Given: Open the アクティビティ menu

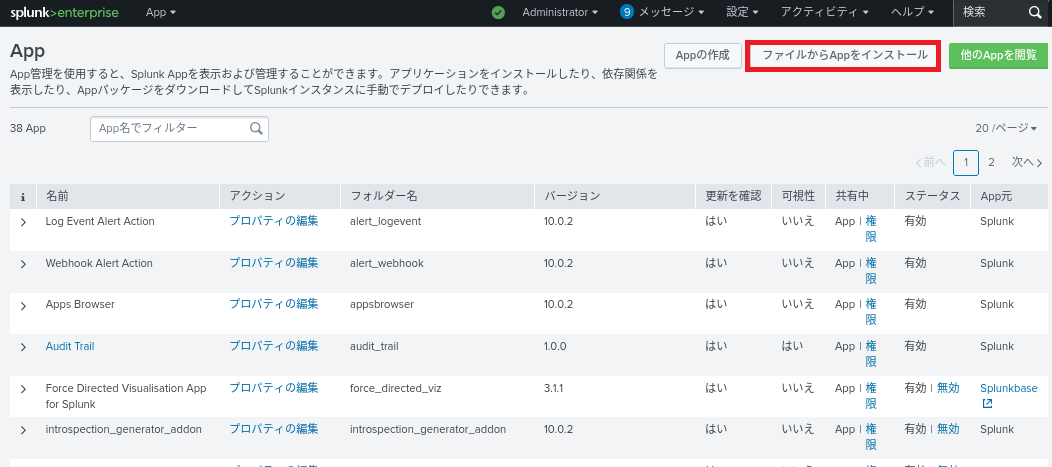Looking at the screenshot, I should tap(824, 12).
